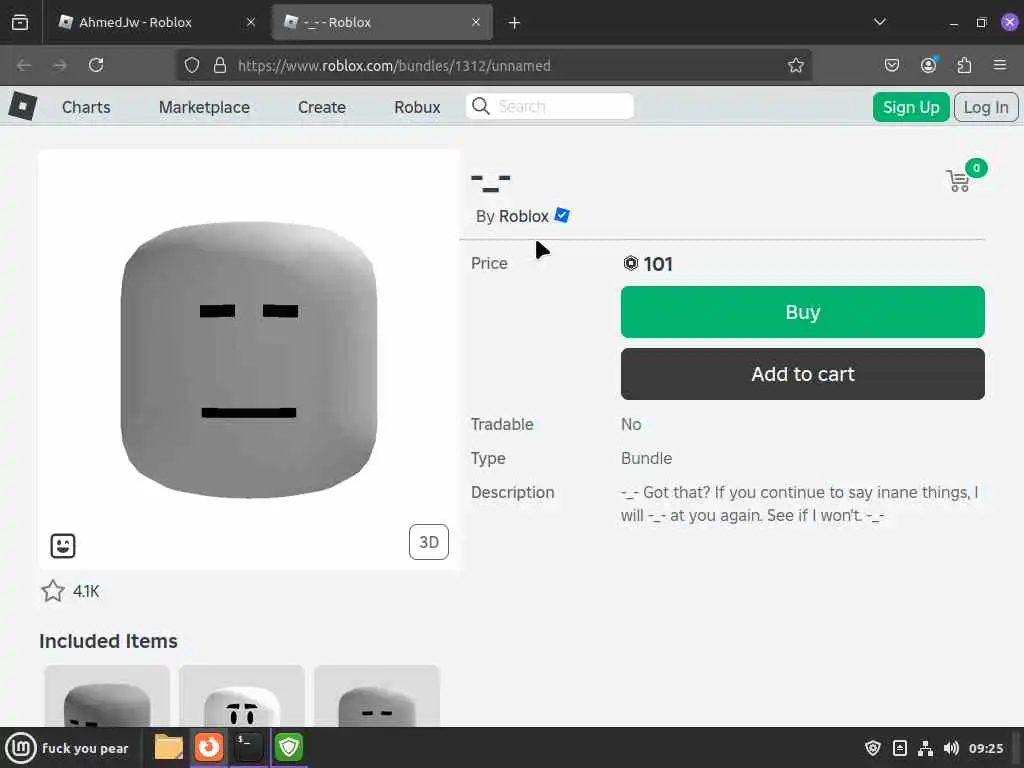The width and height of the screenshot is (1024, 768).
Task: Bookmark this page with the star
Action: point(795,65)
